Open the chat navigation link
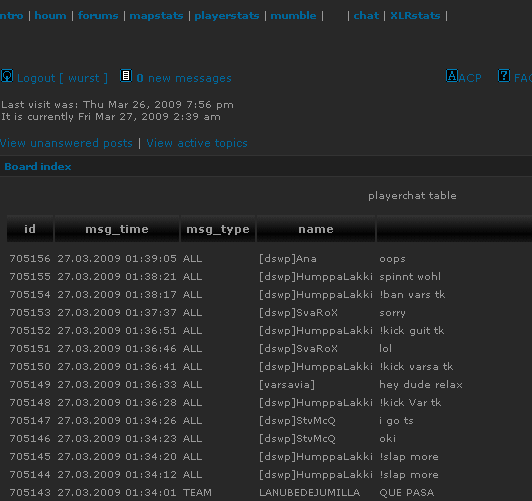The height and width of the screenshot is (501, 532). pos(366,16)
